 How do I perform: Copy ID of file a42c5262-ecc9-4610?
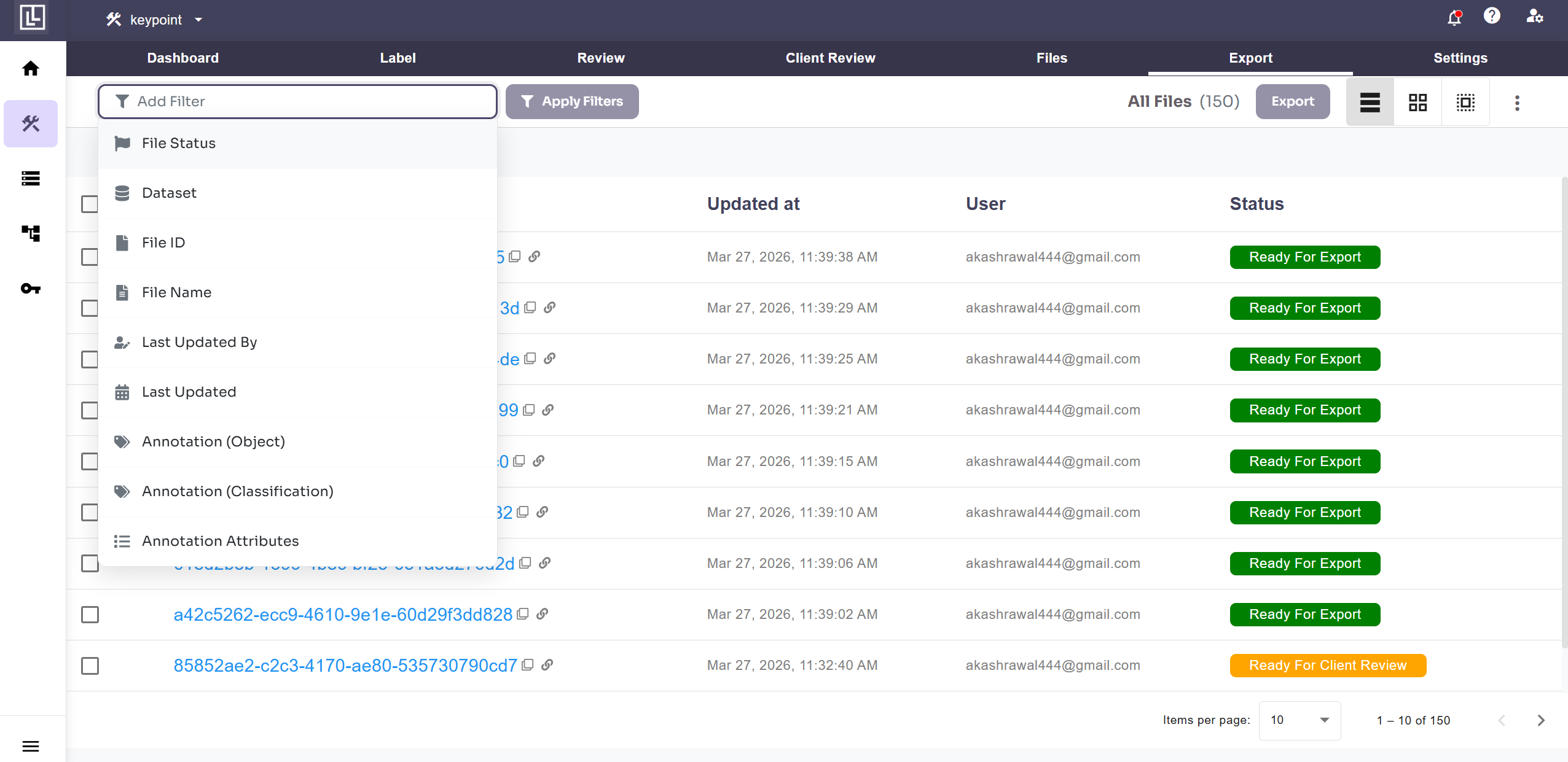point(523,614)
